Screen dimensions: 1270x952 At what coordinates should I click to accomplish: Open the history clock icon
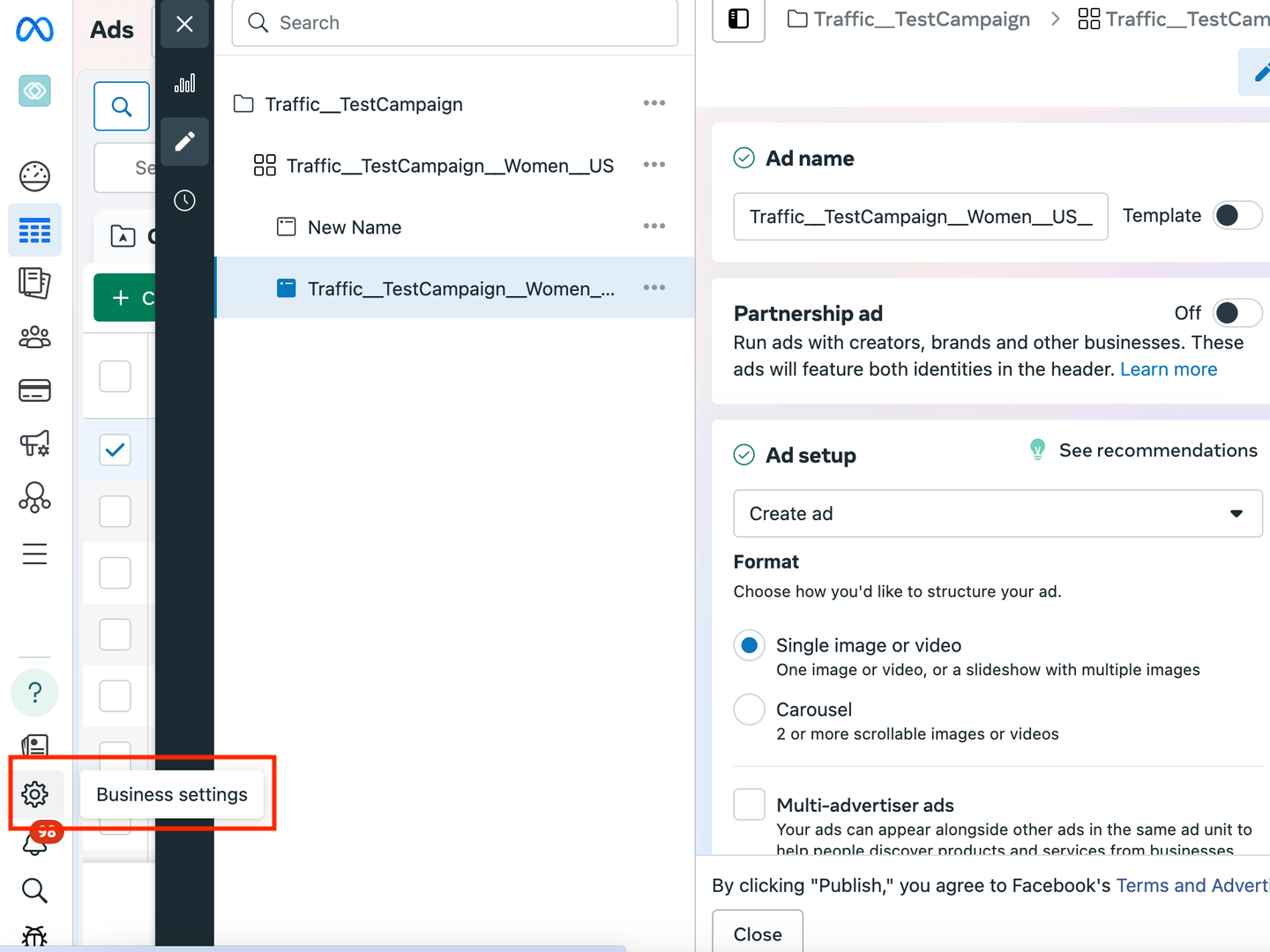coord(184,201)
